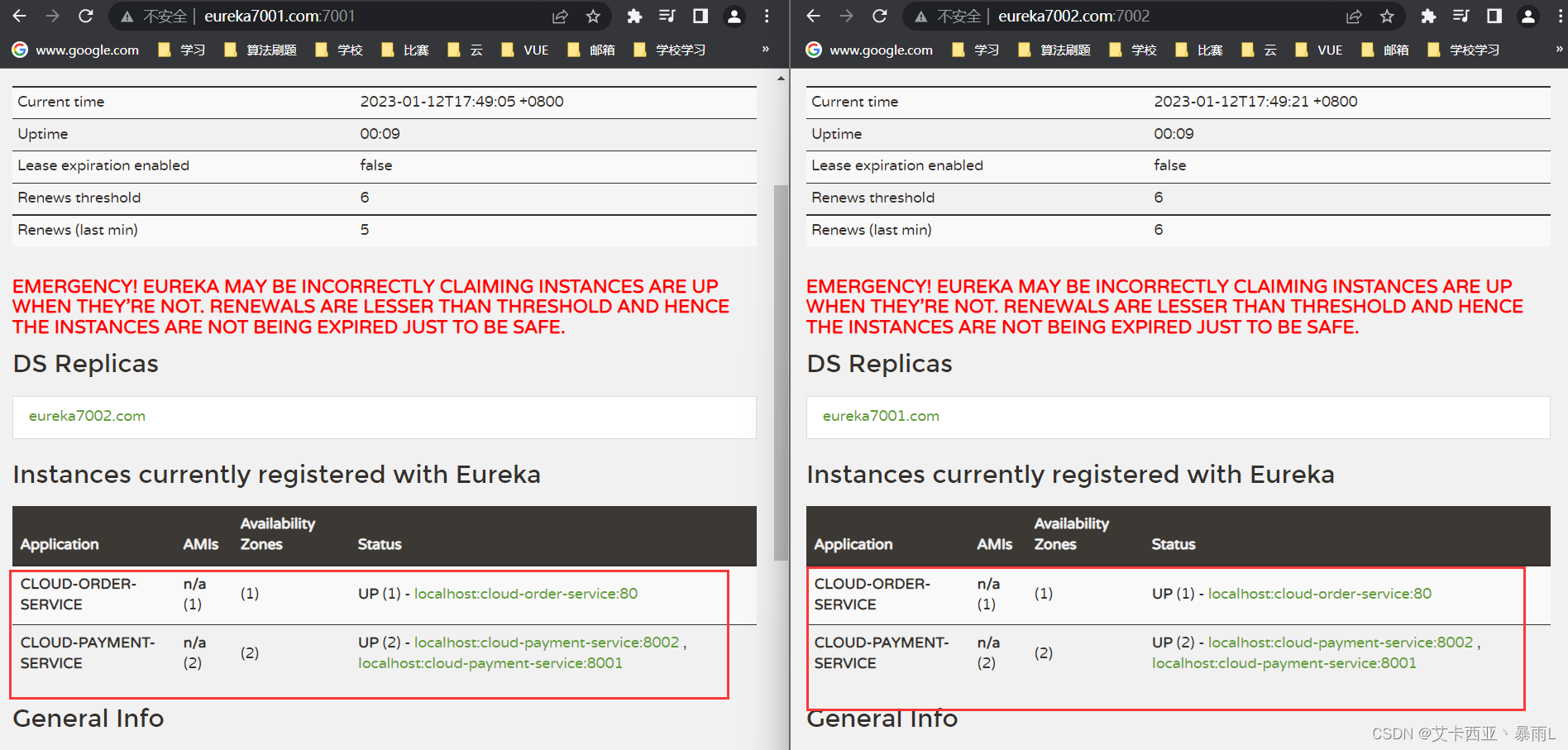Open 算法刷题 bookmark folder in eureka7002 window

1054,50
